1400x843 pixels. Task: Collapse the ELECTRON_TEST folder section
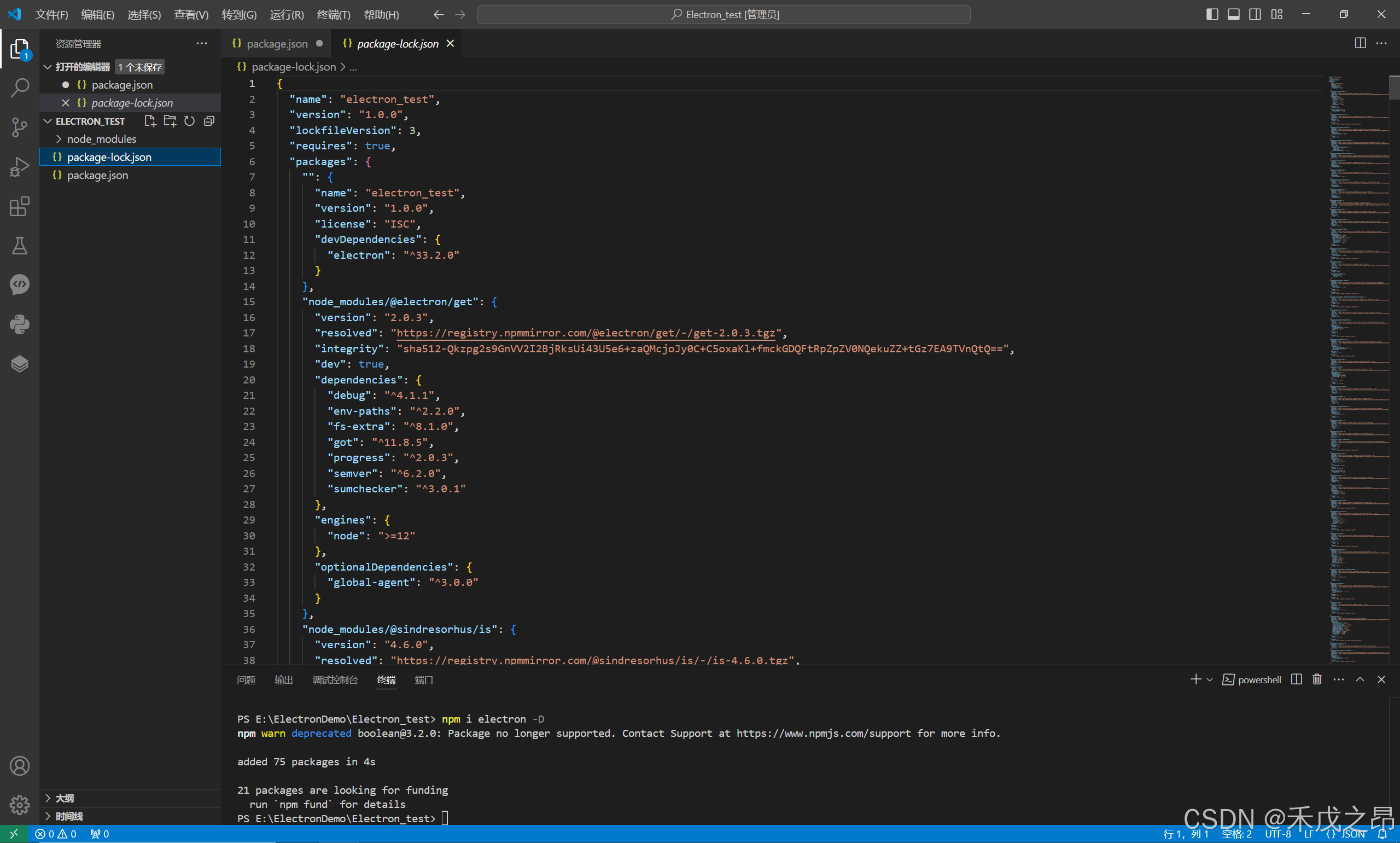coord(48,121)
